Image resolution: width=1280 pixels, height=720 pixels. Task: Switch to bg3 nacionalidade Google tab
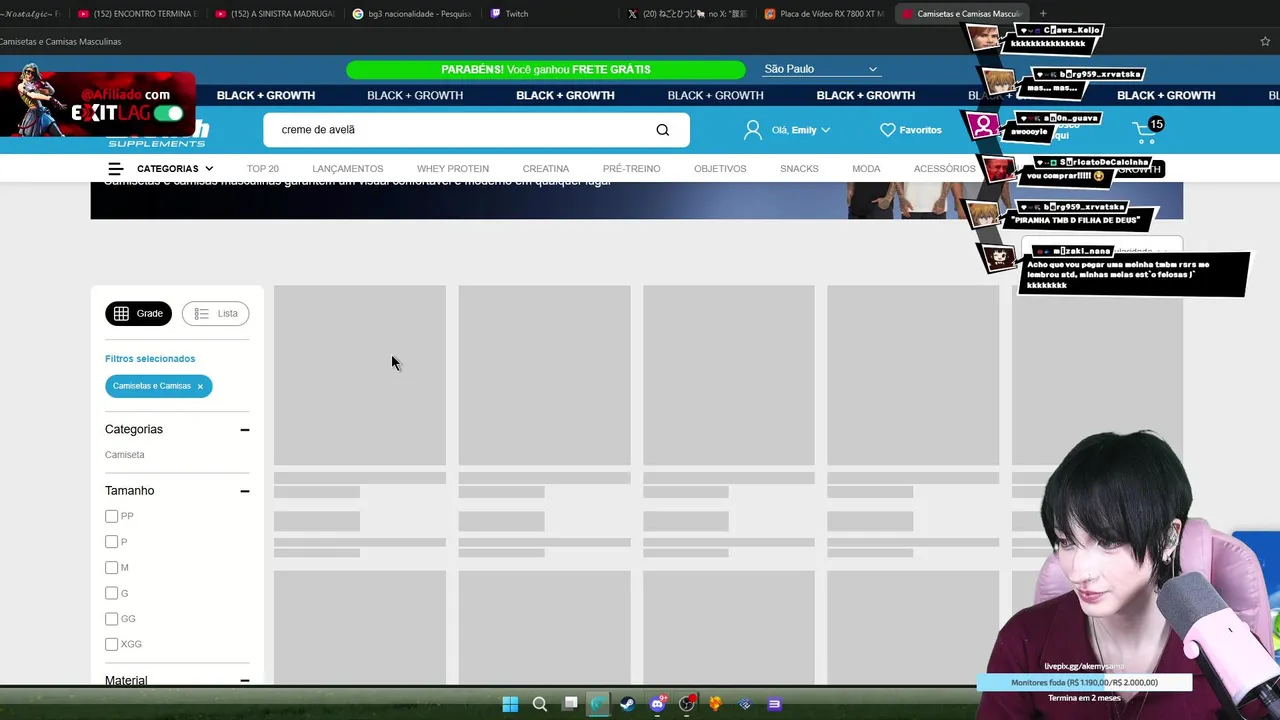(x=410, y=14)
